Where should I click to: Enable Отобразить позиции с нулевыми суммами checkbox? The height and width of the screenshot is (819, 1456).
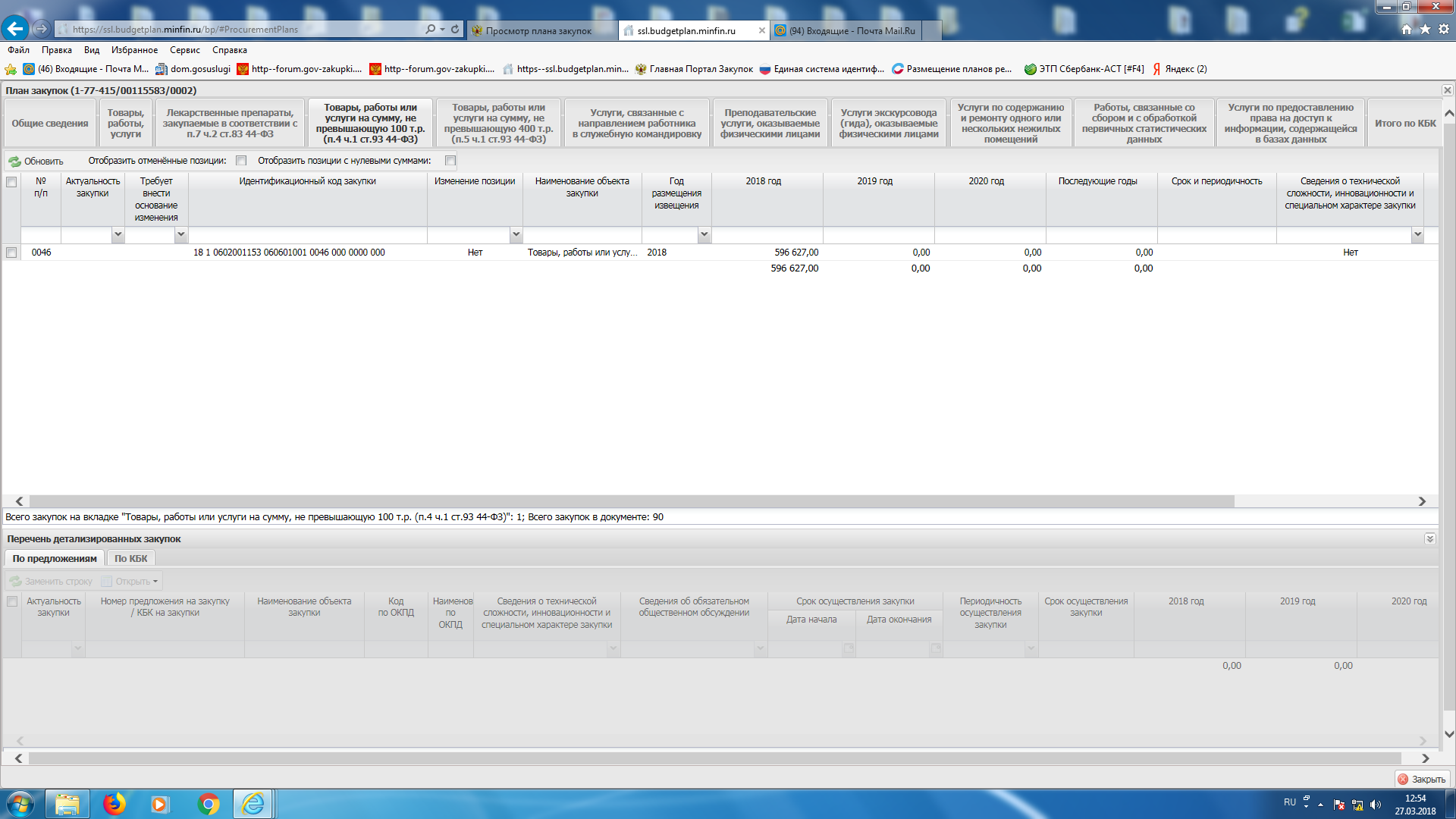point(450,161)
